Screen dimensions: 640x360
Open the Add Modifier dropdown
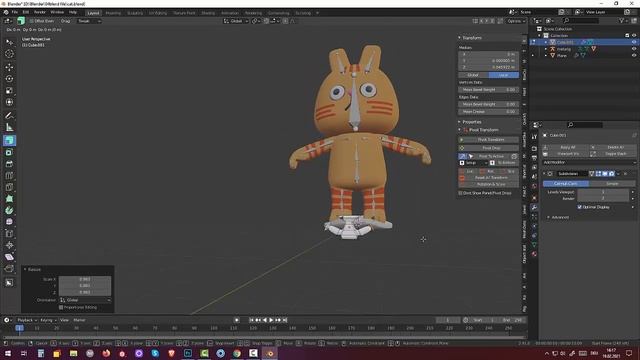pyautogui.click(x=589, y=162)
